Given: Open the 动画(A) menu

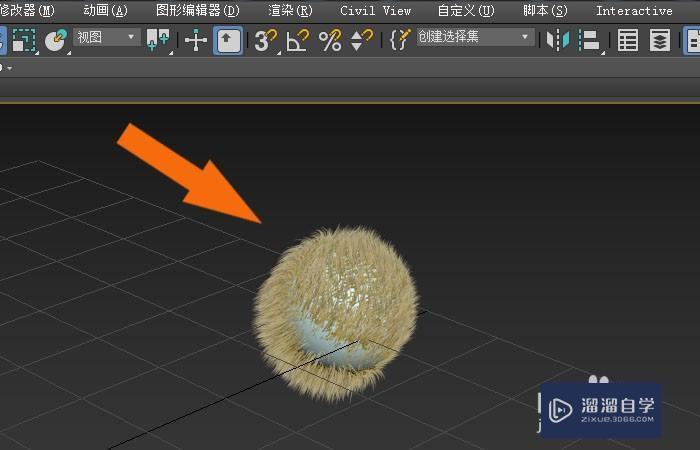Looking at the screenshot, I should (x=105, y=10).
